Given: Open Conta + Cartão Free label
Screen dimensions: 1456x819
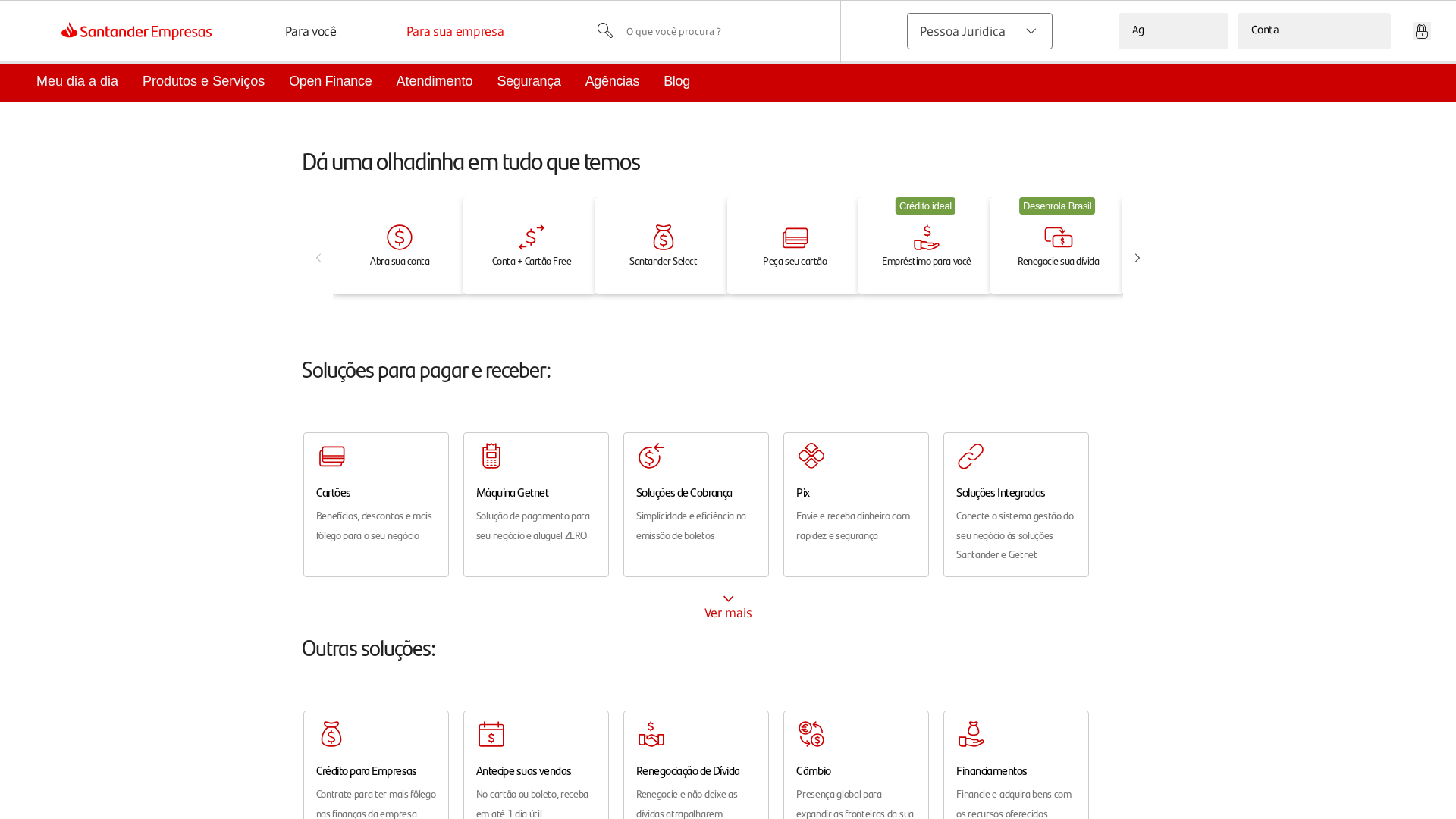Looking at the screenshot, I should pyautogui.click(x=532, y=262).
